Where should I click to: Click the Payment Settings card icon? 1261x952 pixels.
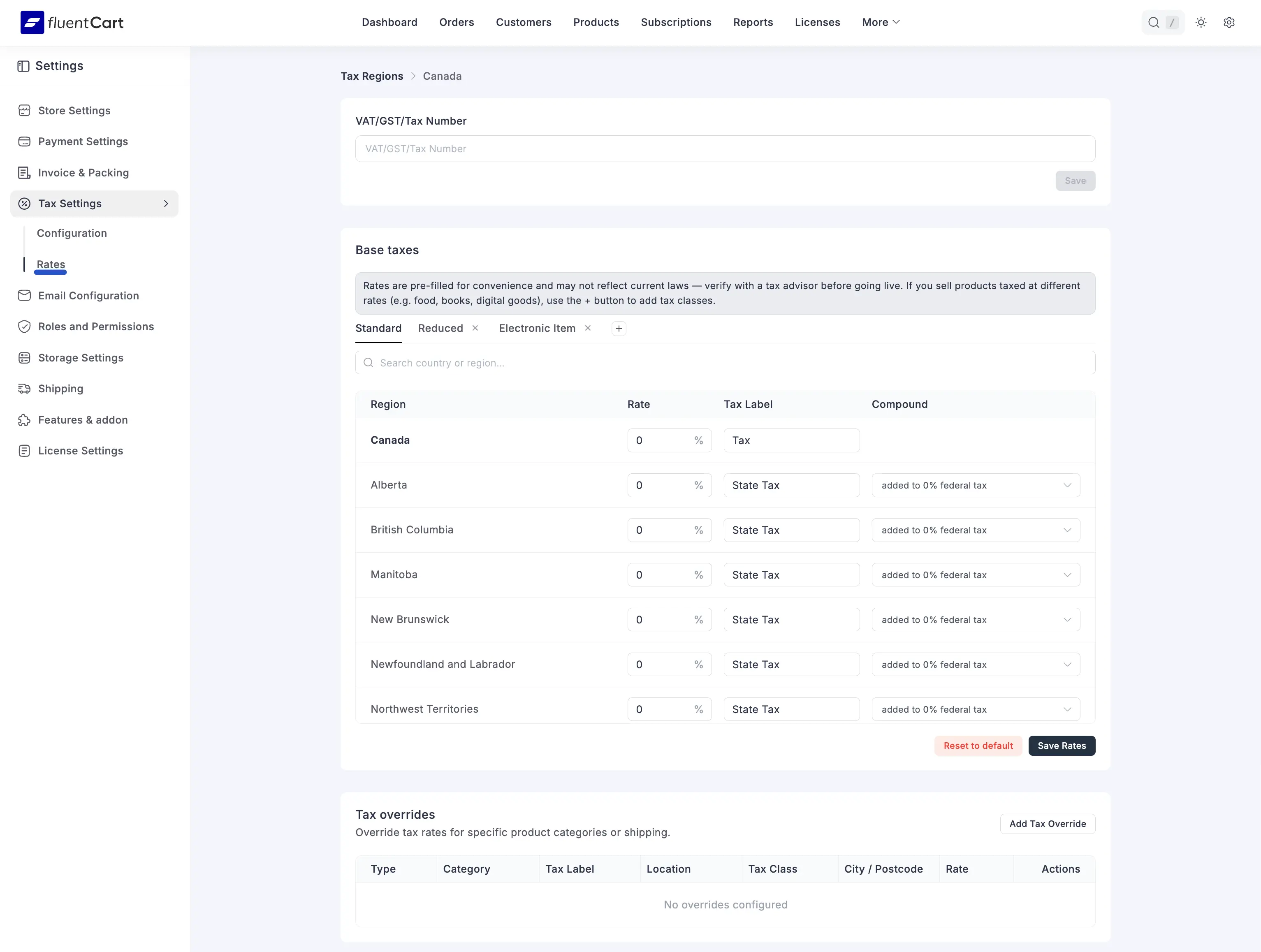coord(24,141)
